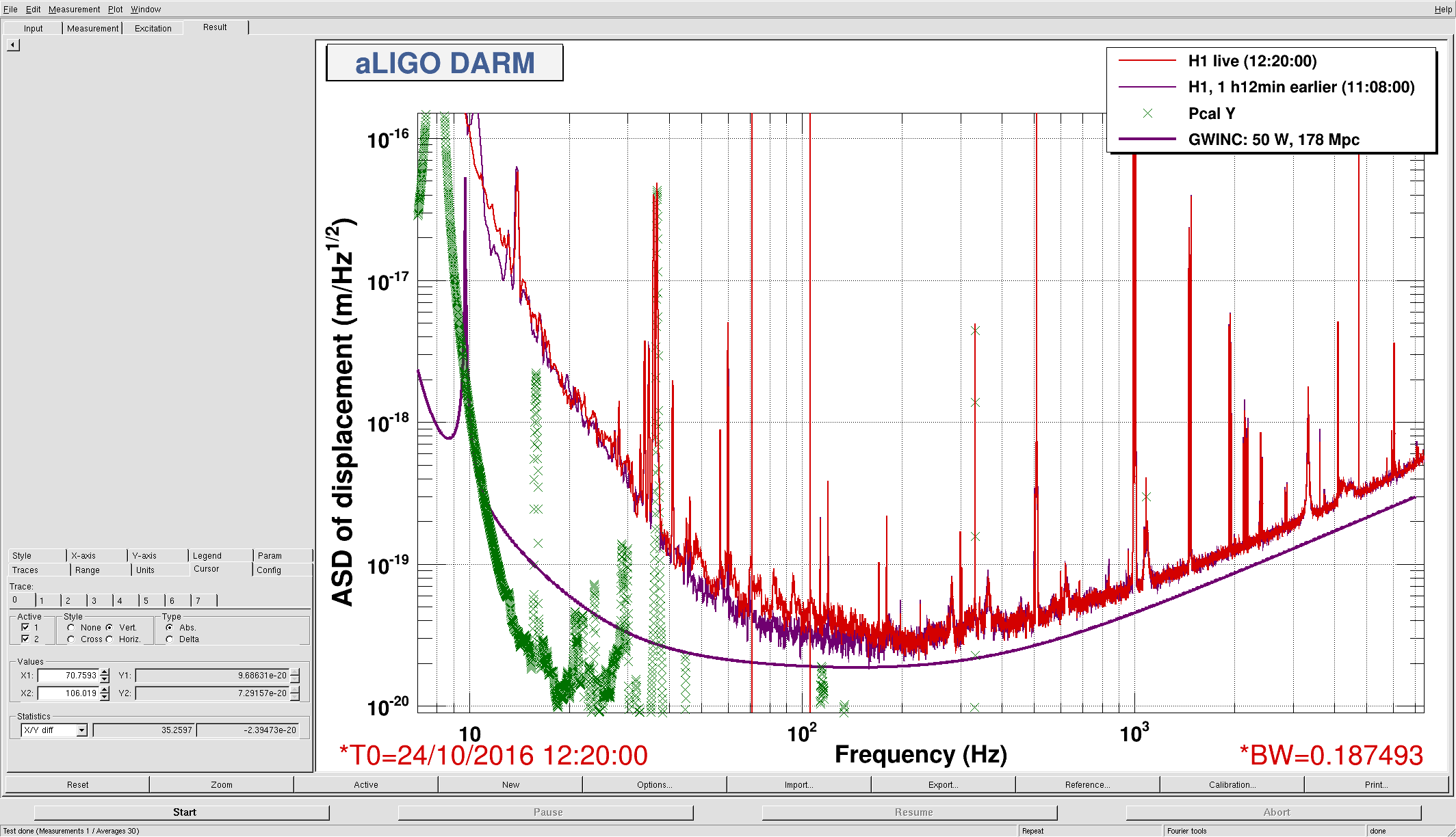Open the Measurement menu
The image size is (1456, 837).
coord(74,9)
